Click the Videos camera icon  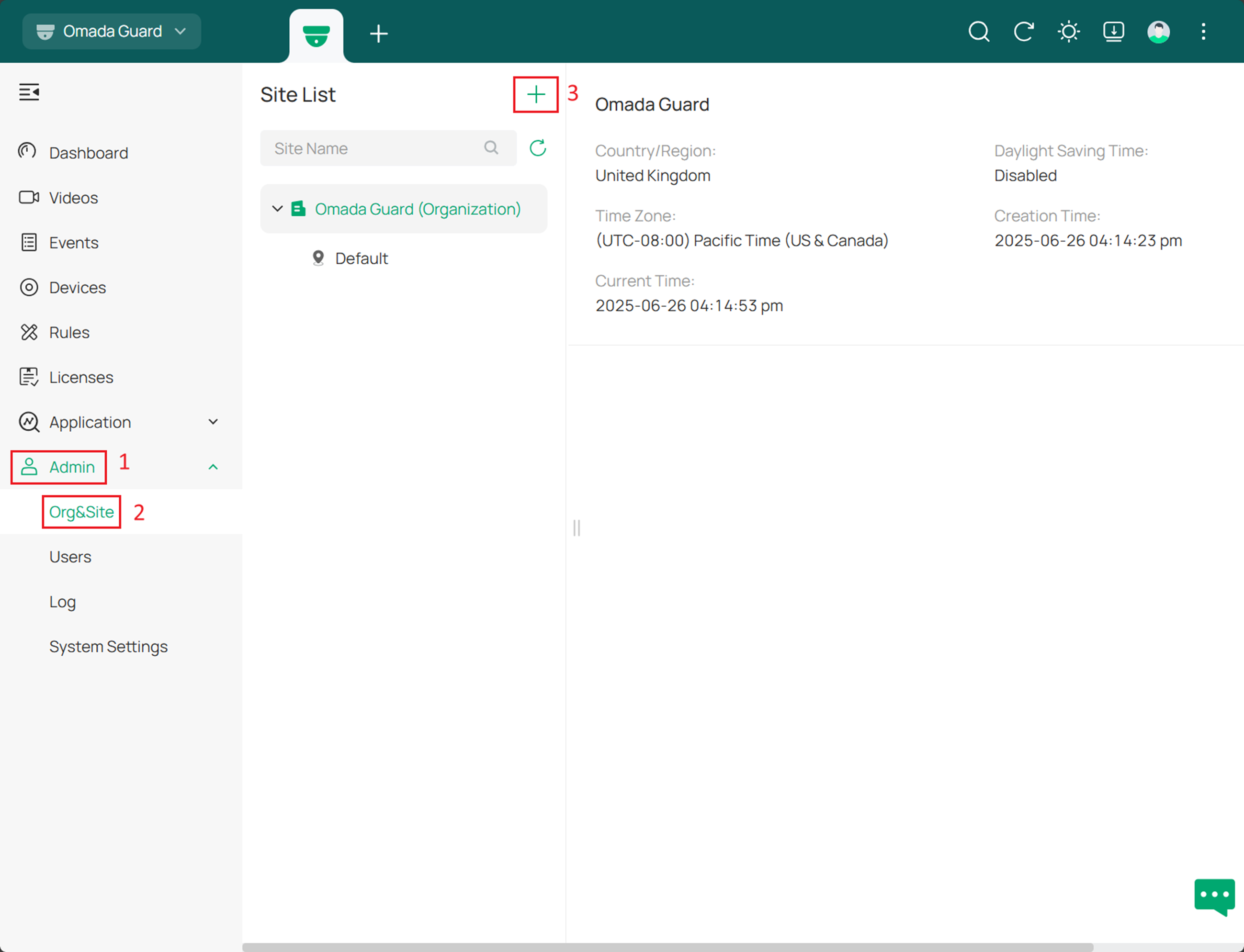click(x=29, y=197)
